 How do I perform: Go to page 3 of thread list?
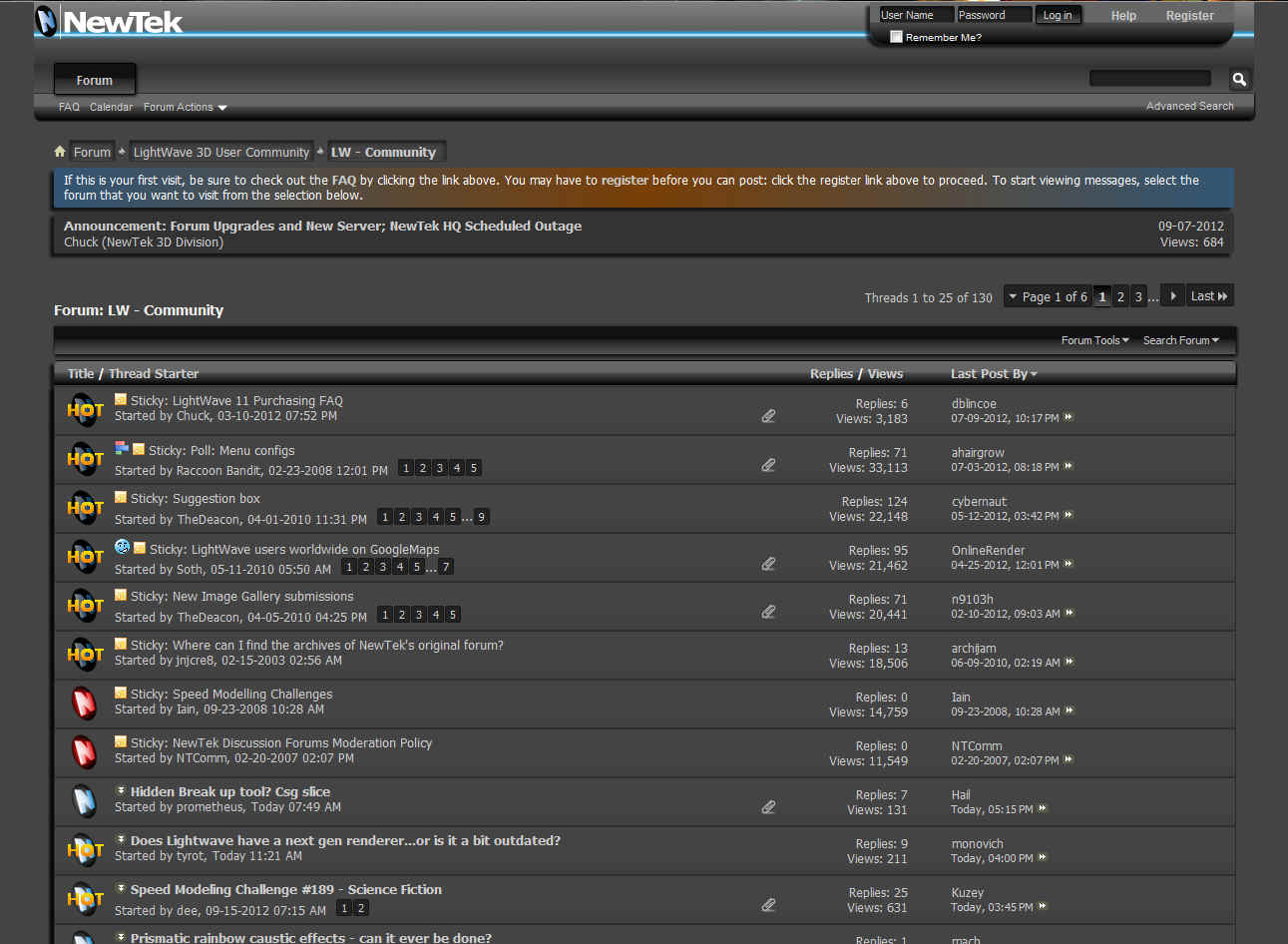1138,296
